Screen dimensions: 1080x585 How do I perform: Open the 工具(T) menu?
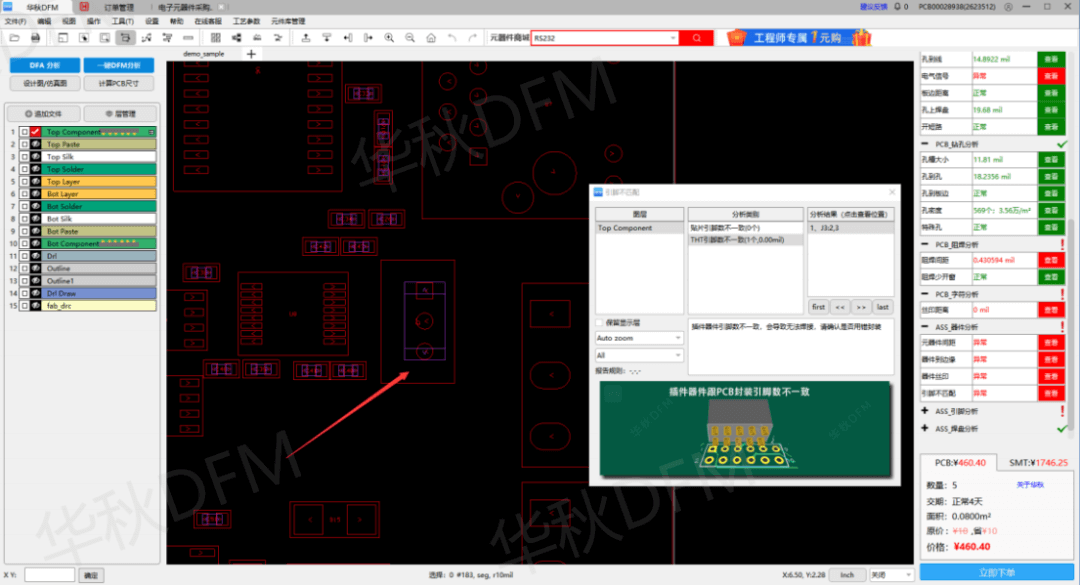[x=123, y=21]
